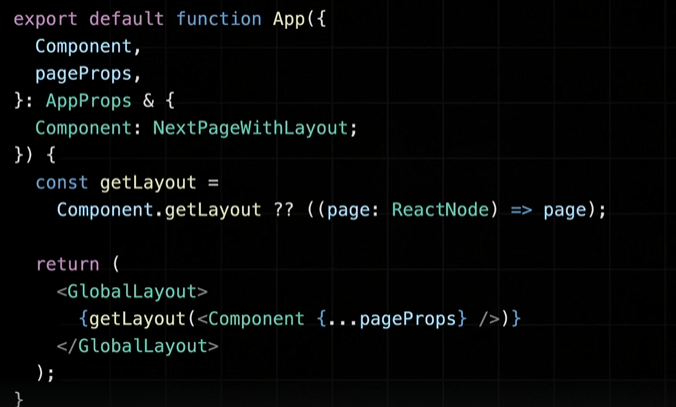
Task: Click the '??' nullish coalescing operator
Action: point(283,210)
